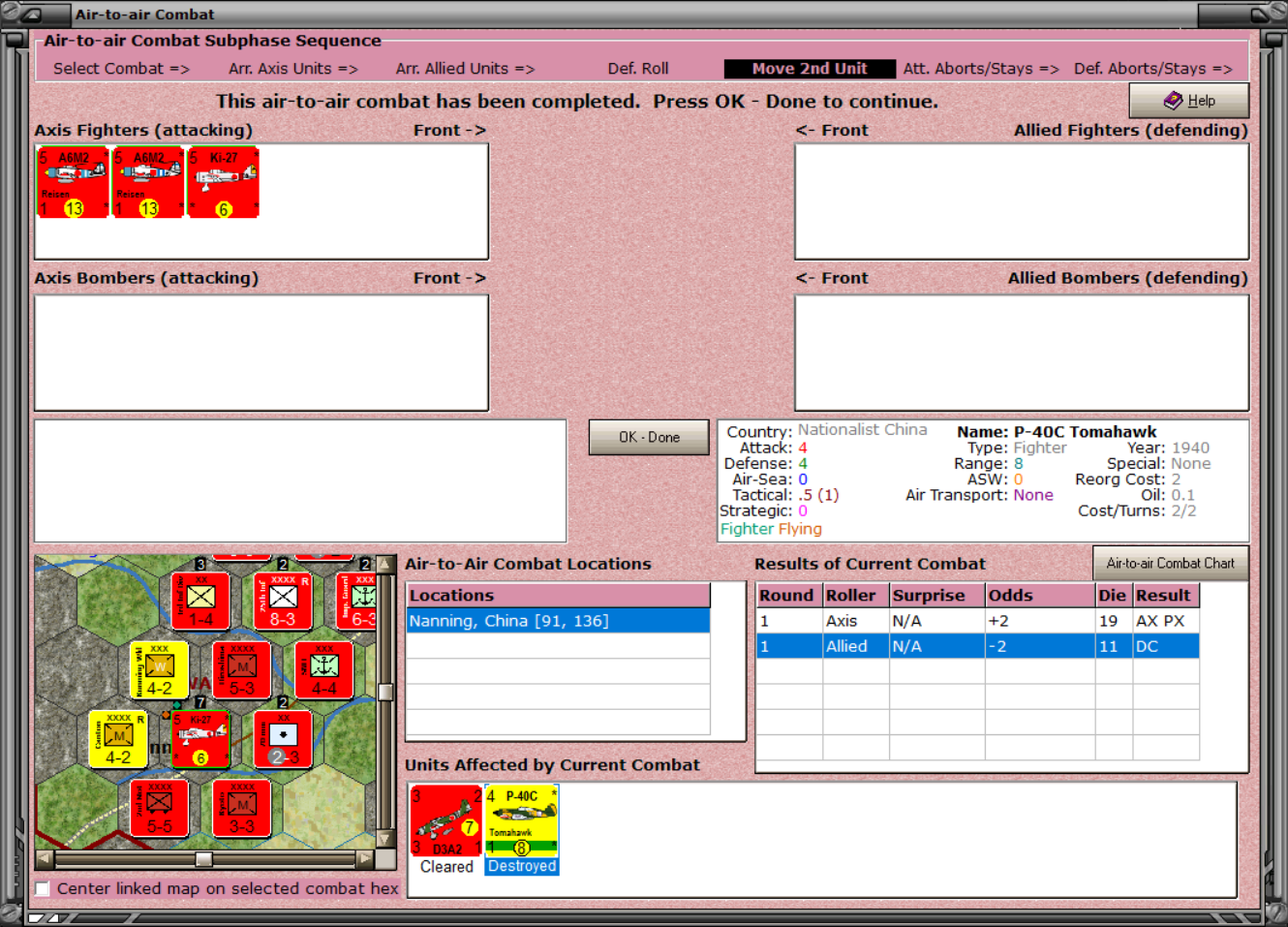The image size is (1288, 927).
Task: Click the Allied roller cell in results table
Action: 856,646
